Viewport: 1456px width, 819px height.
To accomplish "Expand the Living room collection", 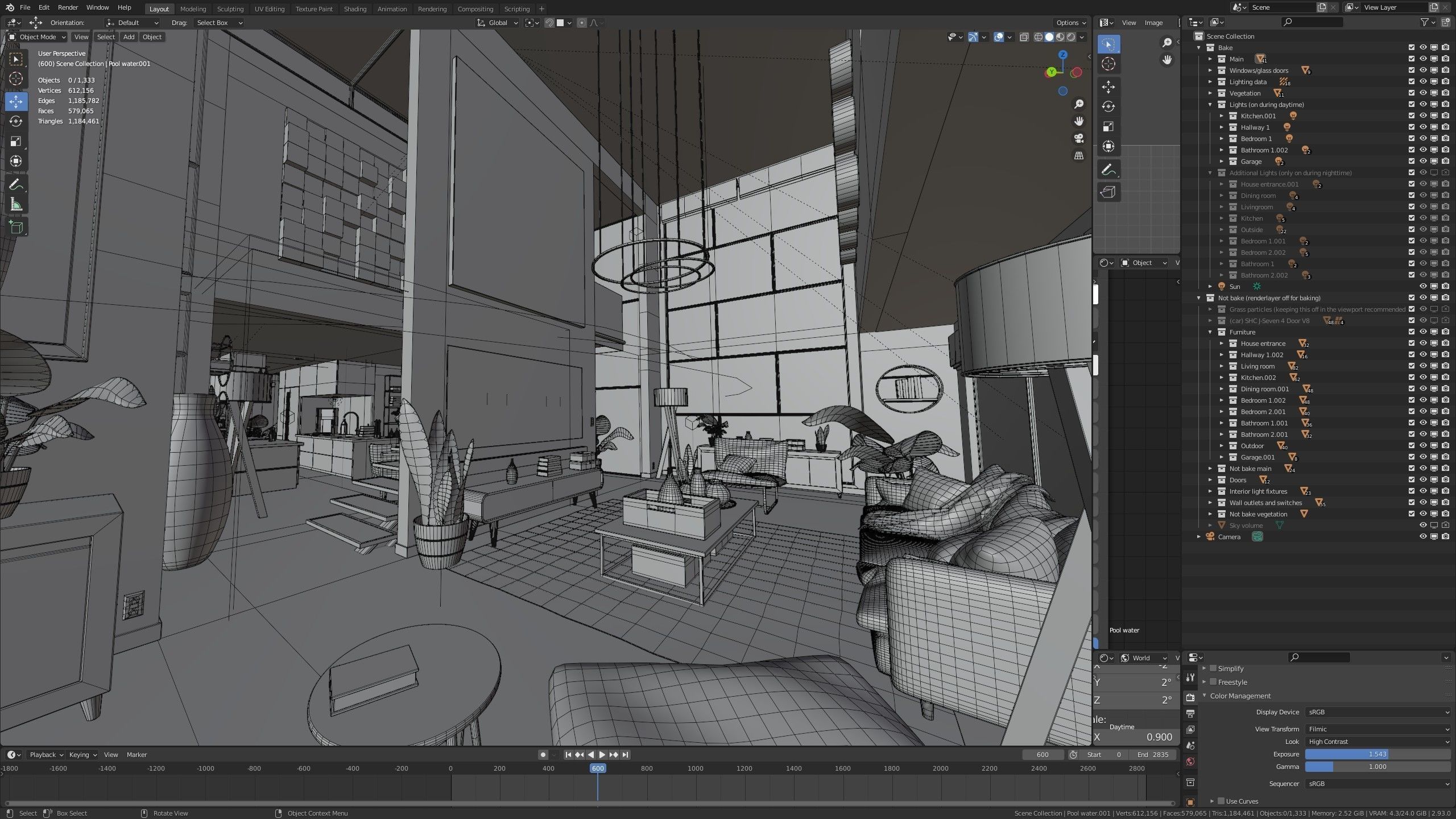I will (x=1222, y=366).
